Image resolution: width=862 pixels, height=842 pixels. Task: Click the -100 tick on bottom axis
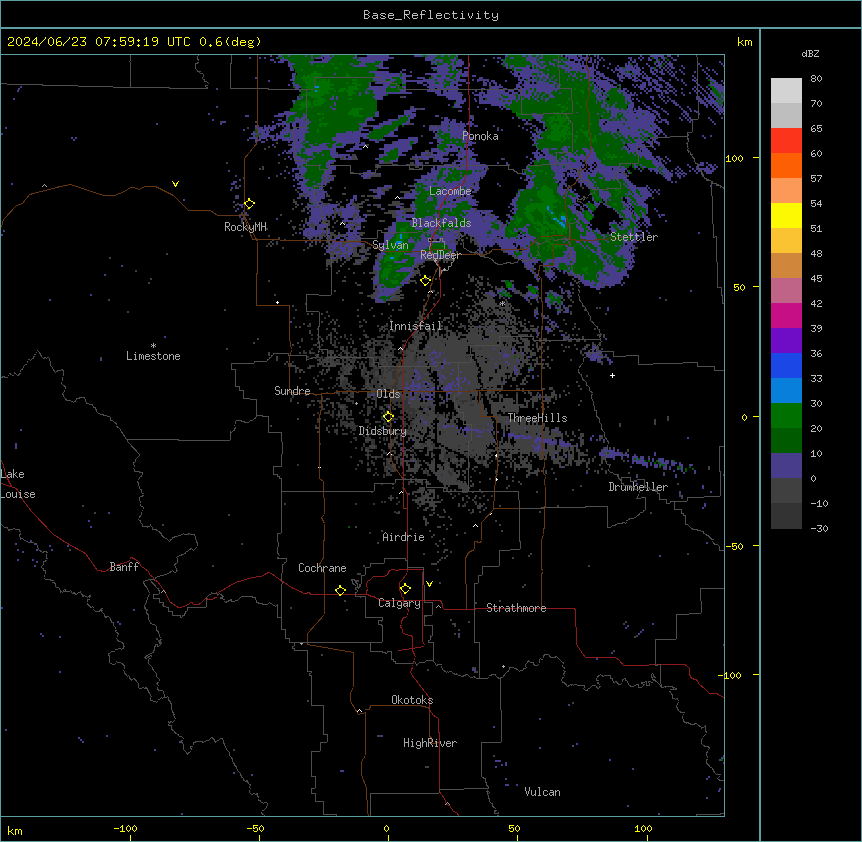(x=125, y=828)
